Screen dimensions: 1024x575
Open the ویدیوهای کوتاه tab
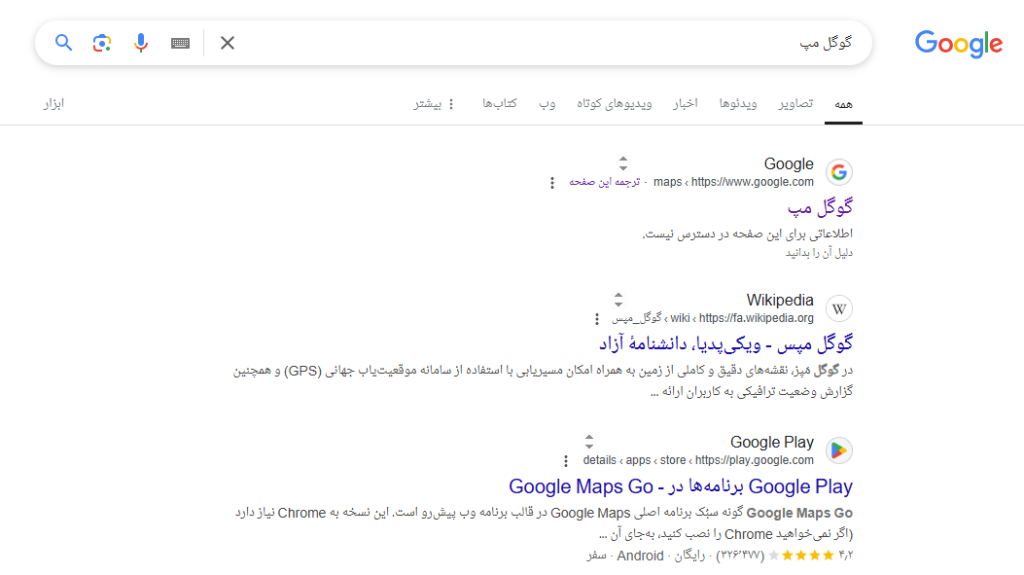coord(614,103)
